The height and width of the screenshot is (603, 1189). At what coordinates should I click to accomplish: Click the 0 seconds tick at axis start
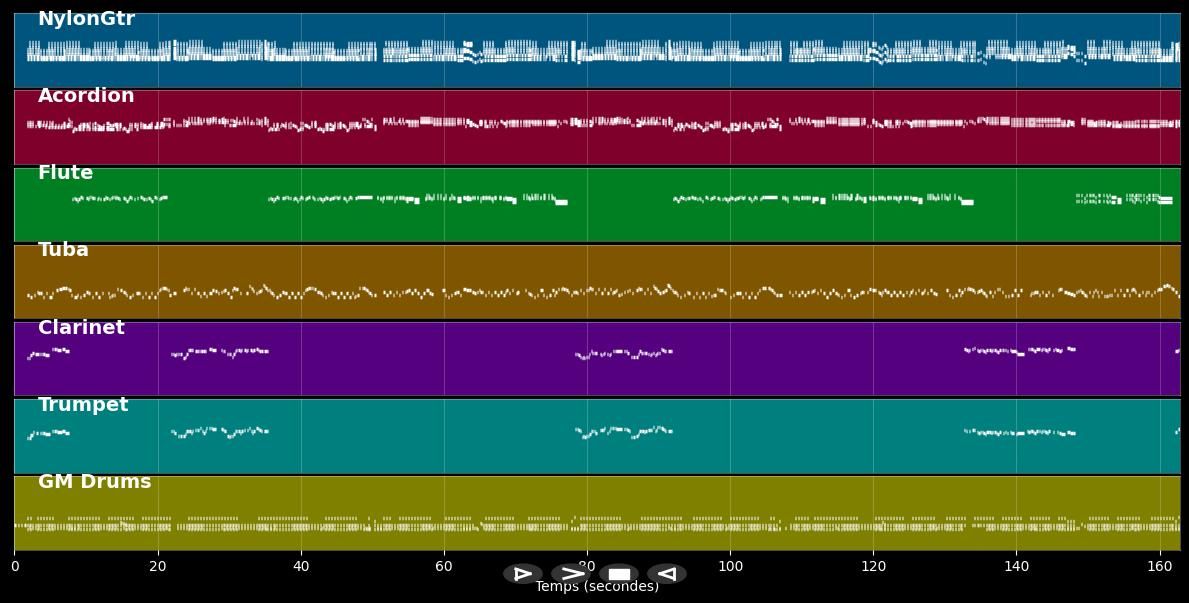tap(15, 566)
